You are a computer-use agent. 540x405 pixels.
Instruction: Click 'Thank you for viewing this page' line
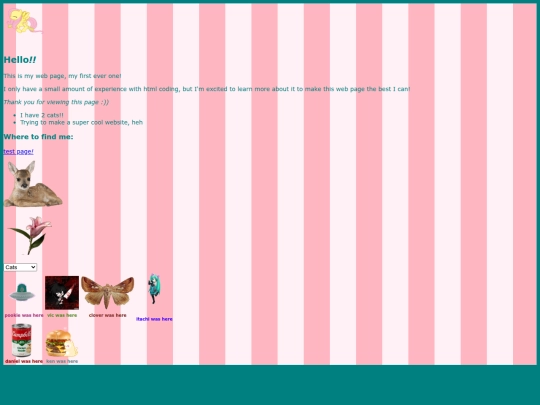(56, 102)
